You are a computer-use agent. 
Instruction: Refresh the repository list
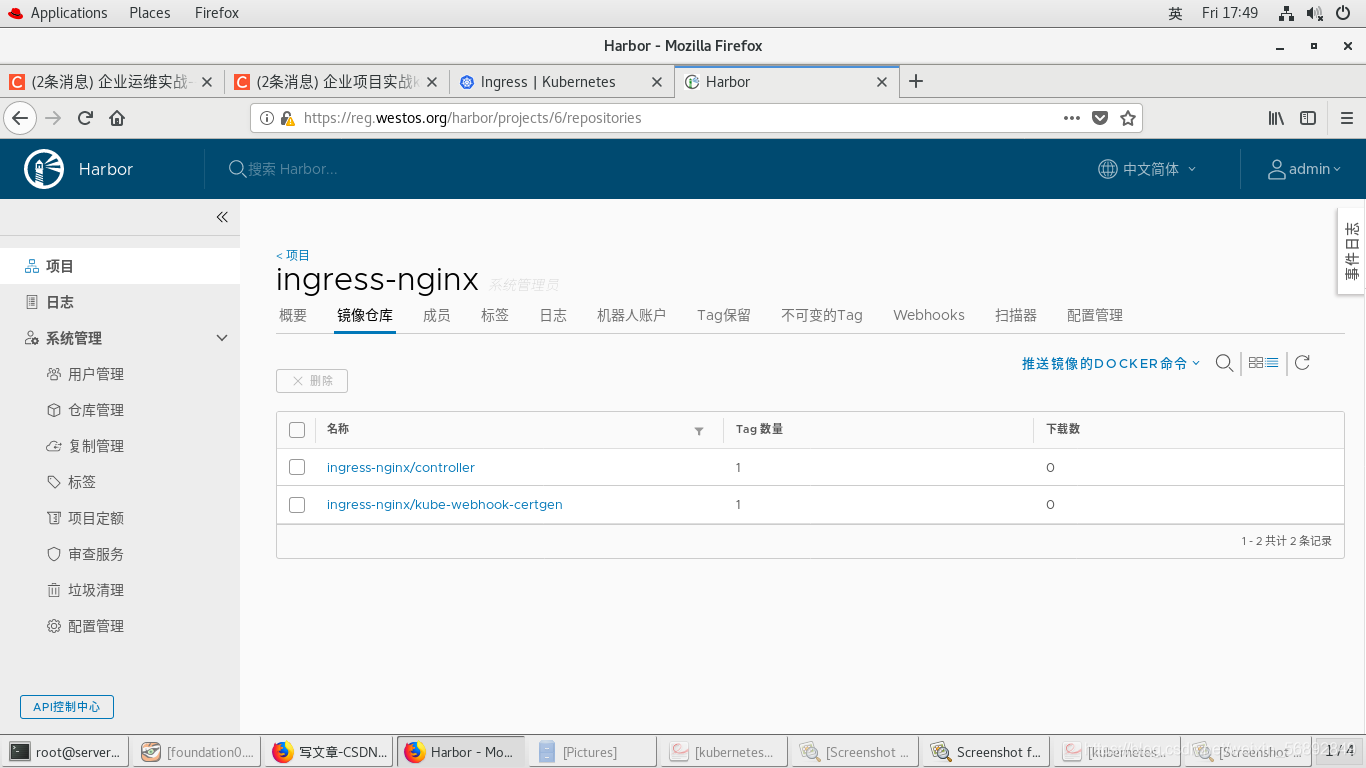click(x=1302, y=363)
